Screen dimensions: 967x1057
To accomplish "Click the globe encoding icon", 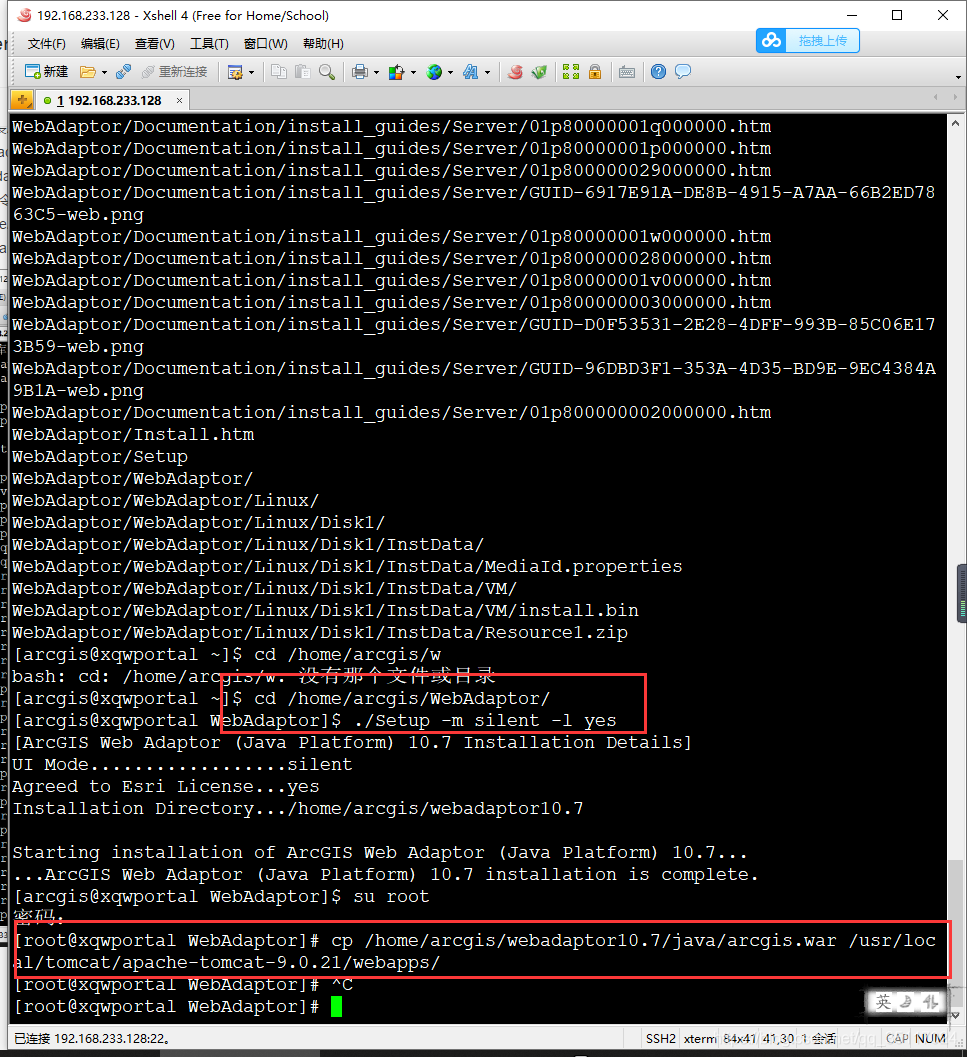I will pos(434,71).
